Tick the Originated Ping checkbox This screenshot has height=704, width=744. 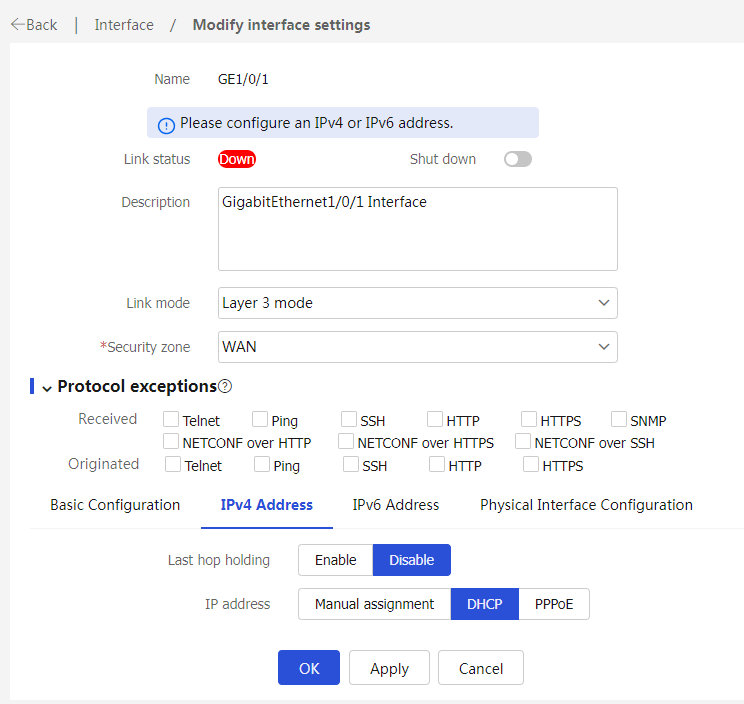[262, 464]
